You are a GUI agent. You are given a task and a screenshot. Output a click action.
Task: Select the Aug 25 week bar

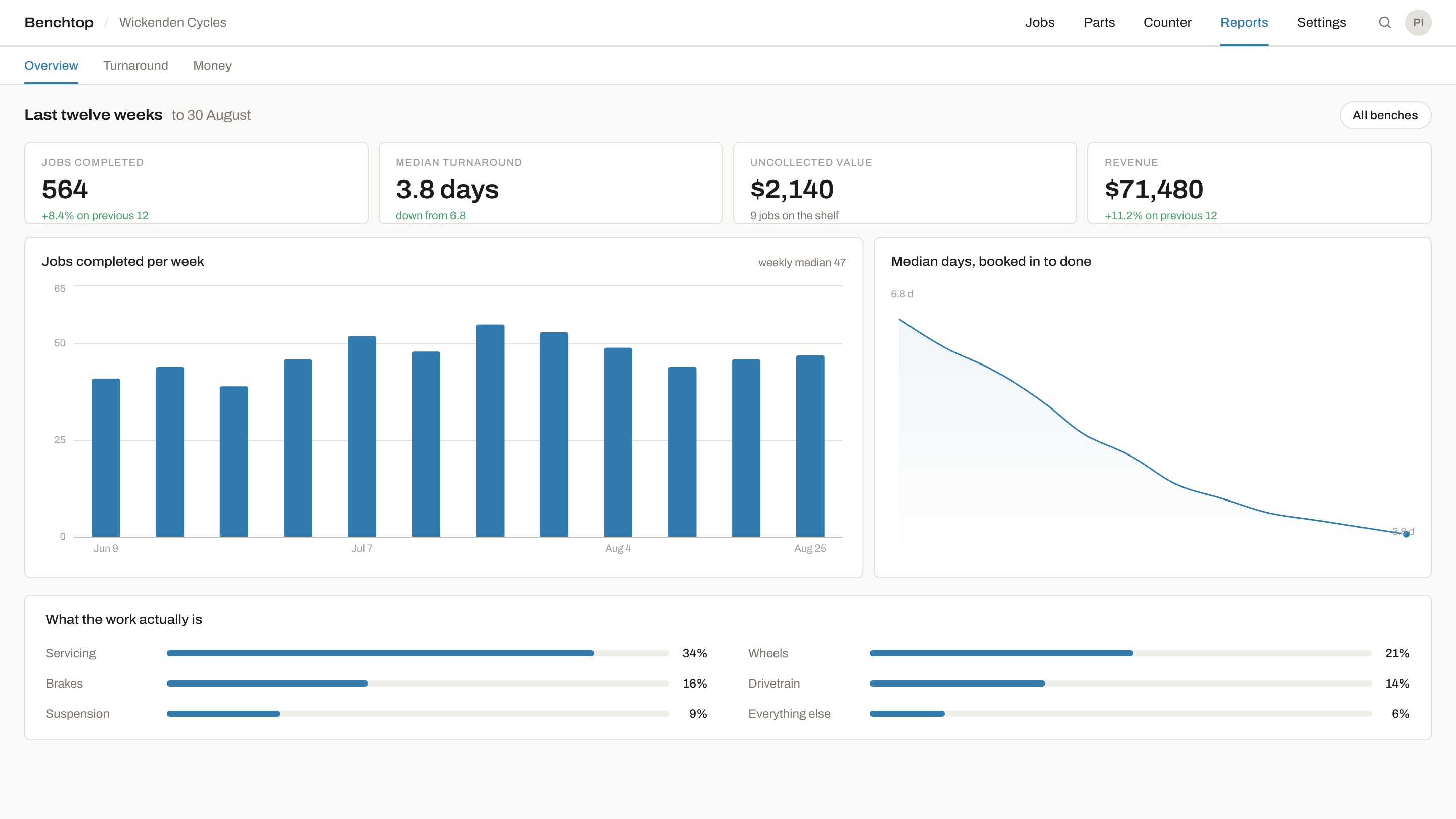810,446
